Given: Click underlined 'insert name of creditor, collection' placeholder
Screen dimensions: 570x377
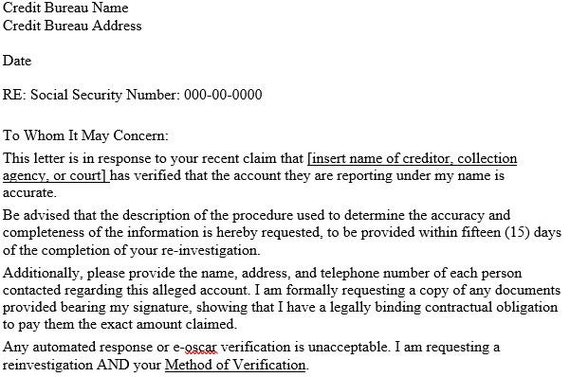Looking at the screenshot, I should 414,159.
